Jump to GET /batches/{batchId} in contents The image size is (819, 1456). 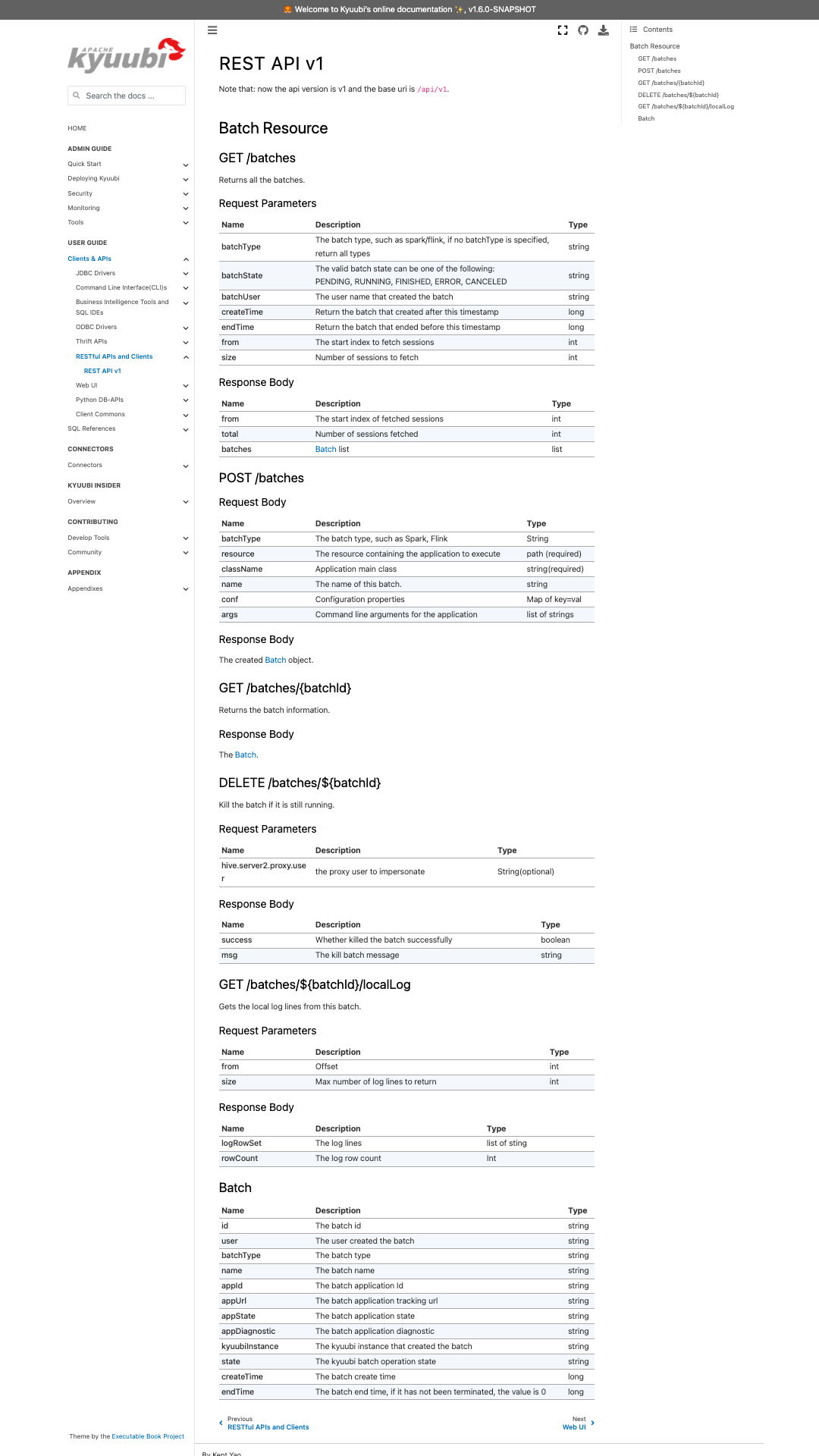coord(671,83)
